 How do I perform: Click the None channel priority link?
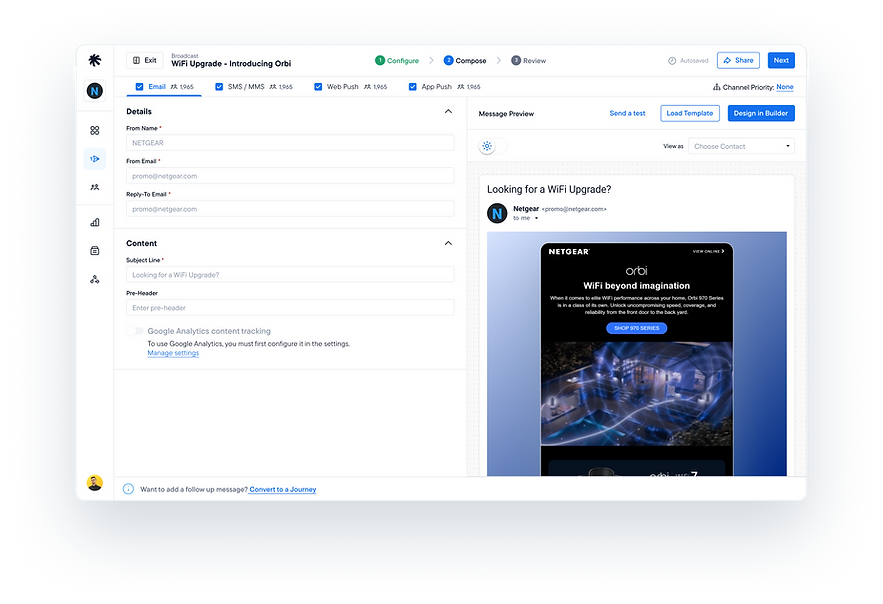coord(786,87)
